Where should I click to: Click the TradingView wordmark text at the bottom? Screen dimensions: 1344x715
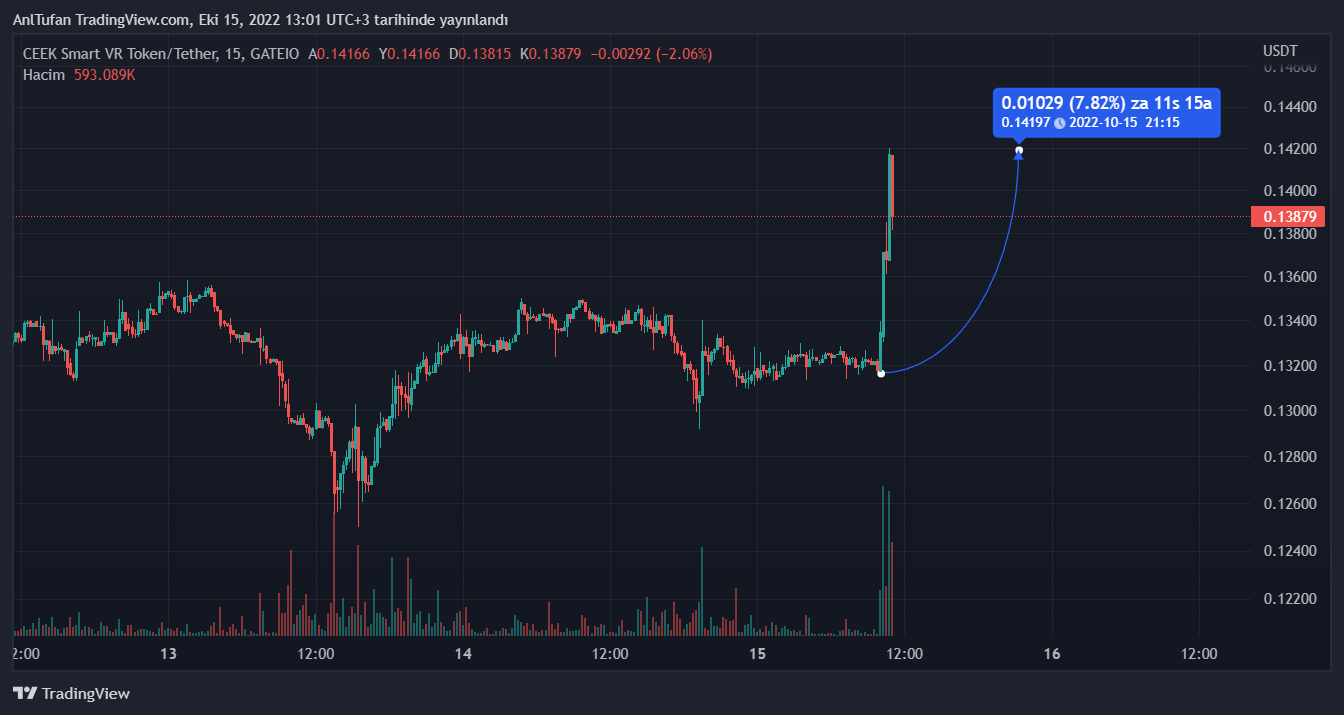coord(86,693)
